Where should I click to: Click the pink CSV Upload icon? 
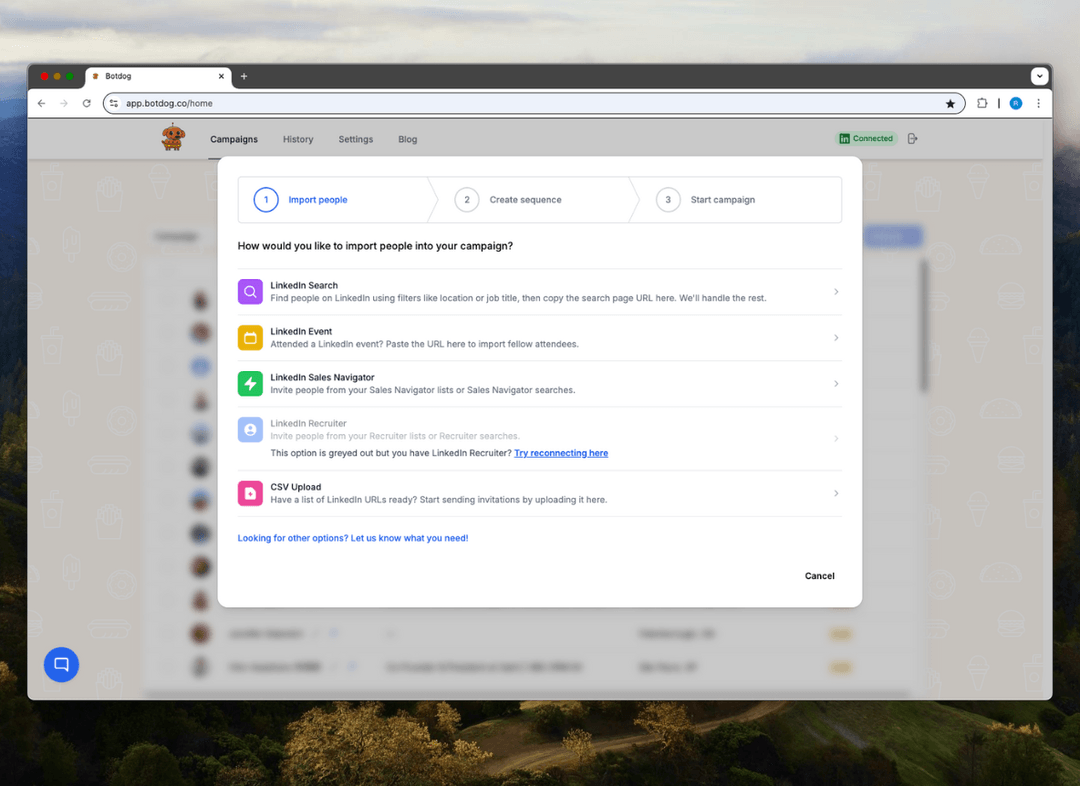click(x=250, y=493)
